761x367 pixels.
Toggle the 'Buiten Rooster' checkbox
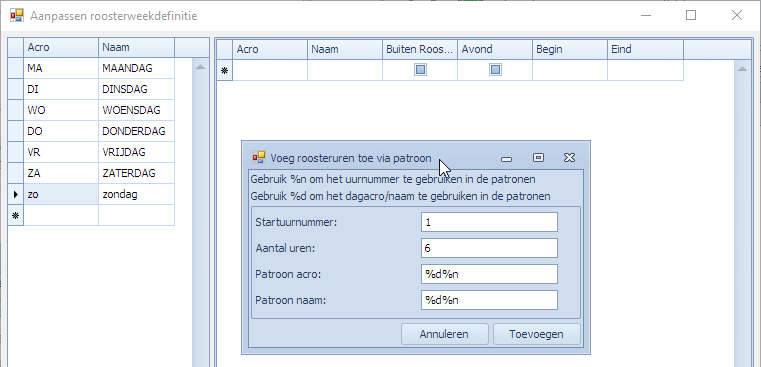[x=420, y=70]
